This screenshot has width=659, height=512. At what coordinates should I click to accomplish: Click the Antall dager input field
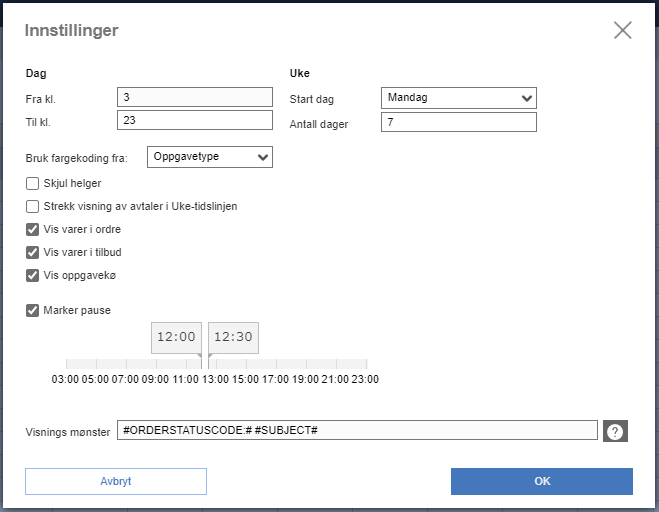point(459,122)
